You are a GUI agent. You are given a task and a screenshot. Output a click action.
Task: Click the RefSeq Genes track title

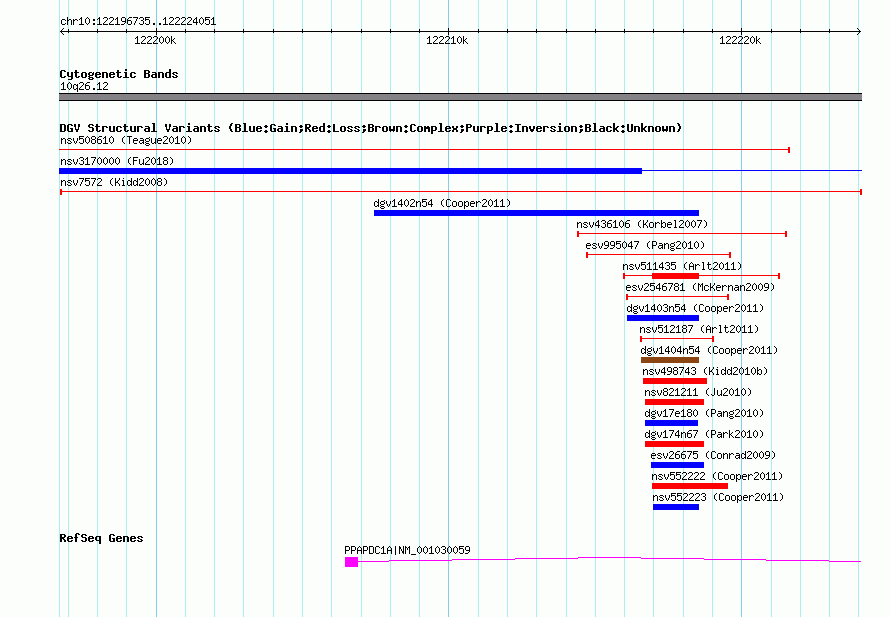pos(101,538)
